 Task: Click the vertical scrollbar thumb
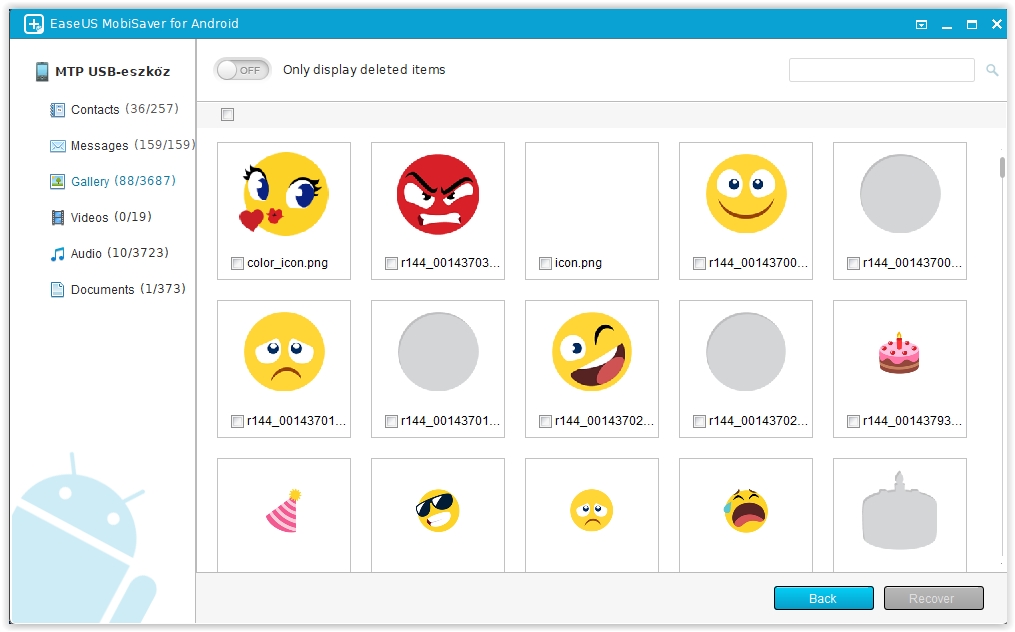[1002, 166]
